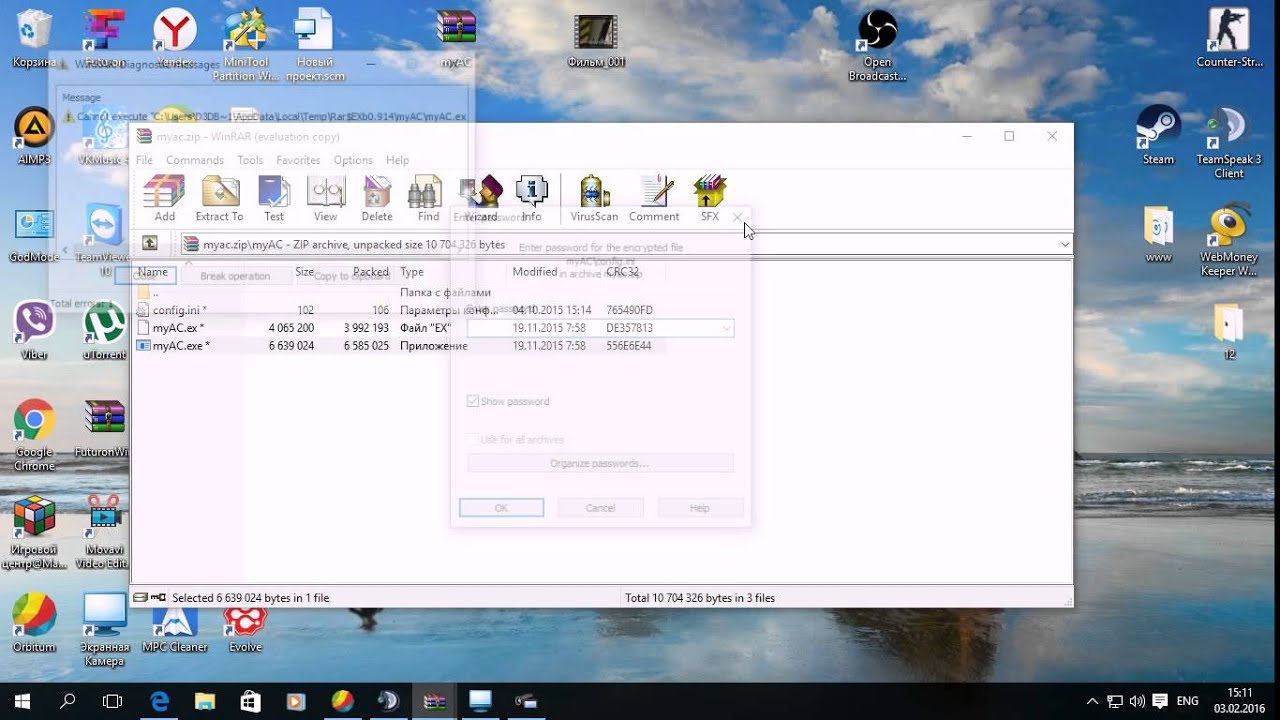
Task: Select the Google Chrome desktop icon
Action: pos(34,436)
